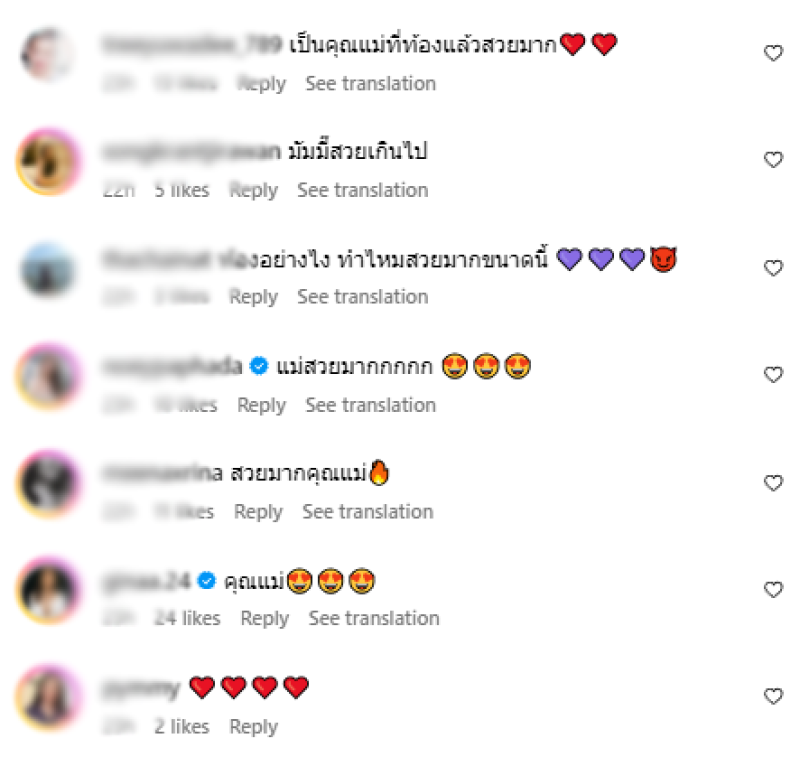Open the 2 likes count on last comment
Viewport: 800px width, 757px height.
(x=182, y=726)
